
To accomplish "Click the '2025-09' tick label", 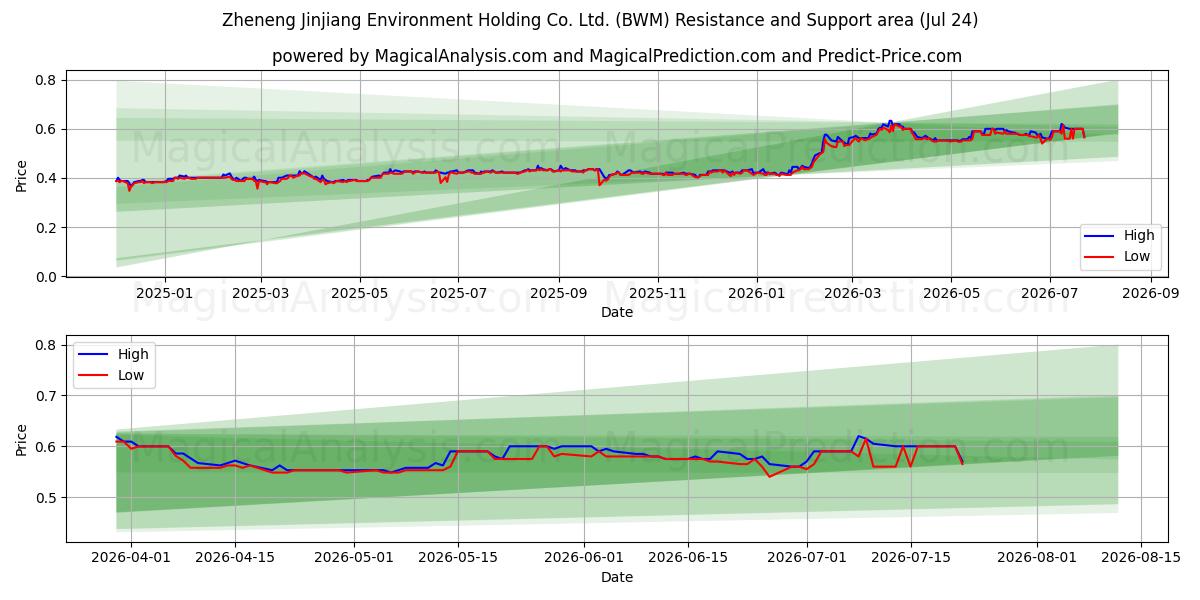I will coord(558,294).
